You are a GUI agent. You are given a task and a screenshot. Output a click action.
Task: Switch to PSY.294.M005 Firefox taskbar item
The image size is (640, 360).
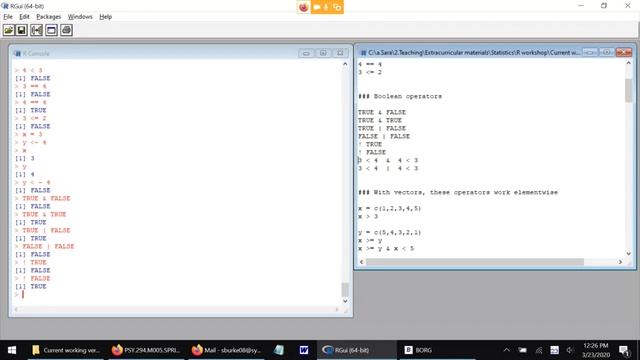click(x=146, y=350)
